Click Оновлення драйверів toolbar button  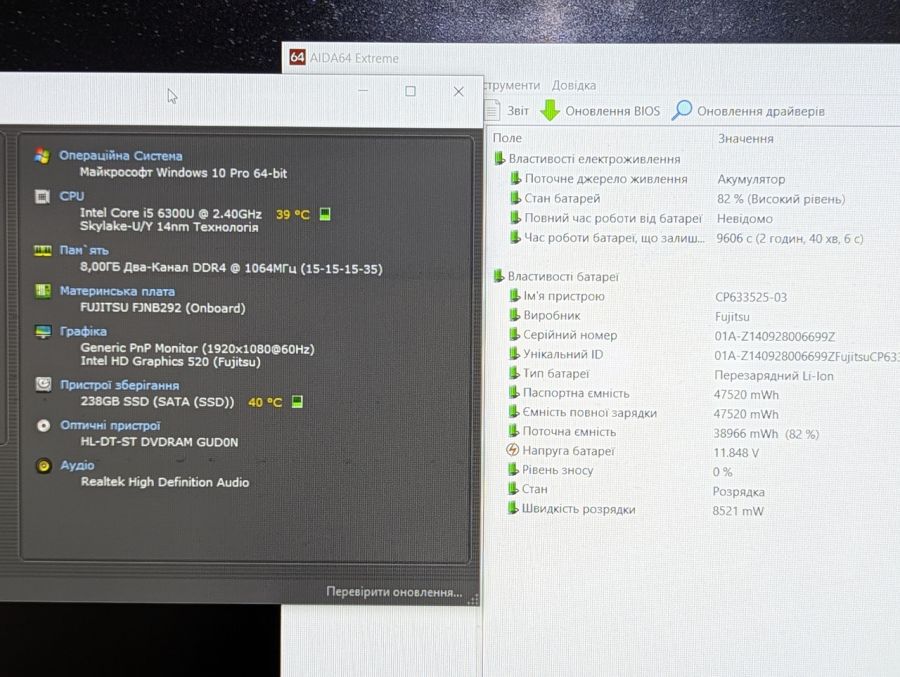pyautogui.click(x=748, y=110)
